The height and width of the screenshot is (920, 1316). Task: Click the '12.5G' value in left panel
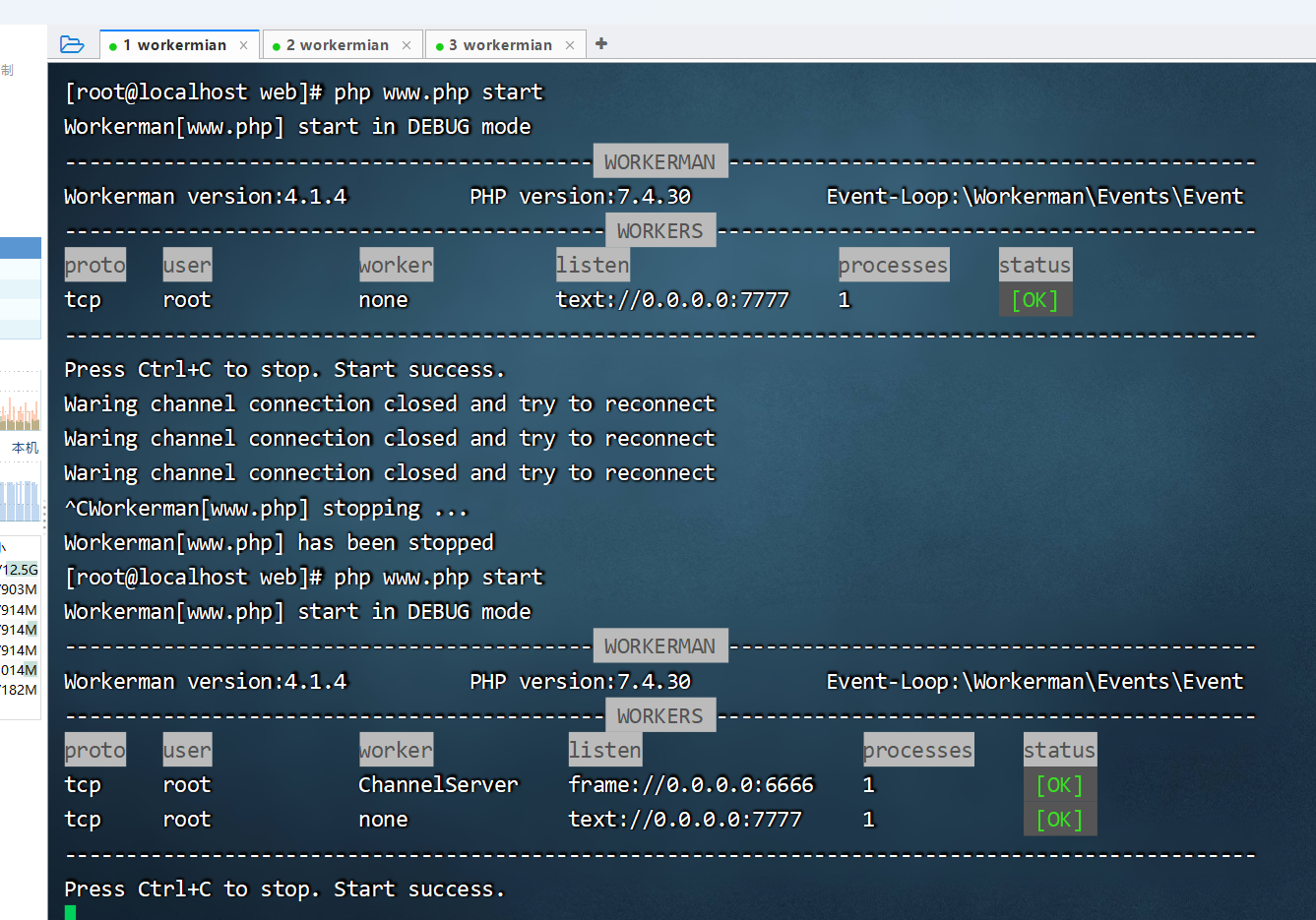tap(21, 570)
